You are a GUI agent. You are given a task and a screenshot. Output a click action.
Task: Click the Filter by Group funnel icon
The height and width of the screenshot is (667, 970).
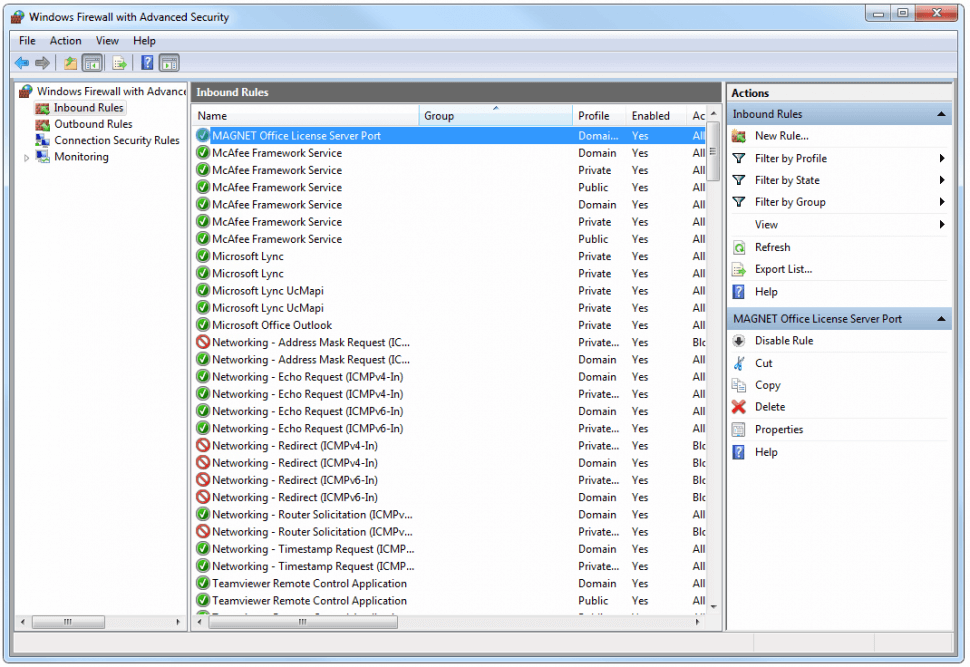(739, 202)
